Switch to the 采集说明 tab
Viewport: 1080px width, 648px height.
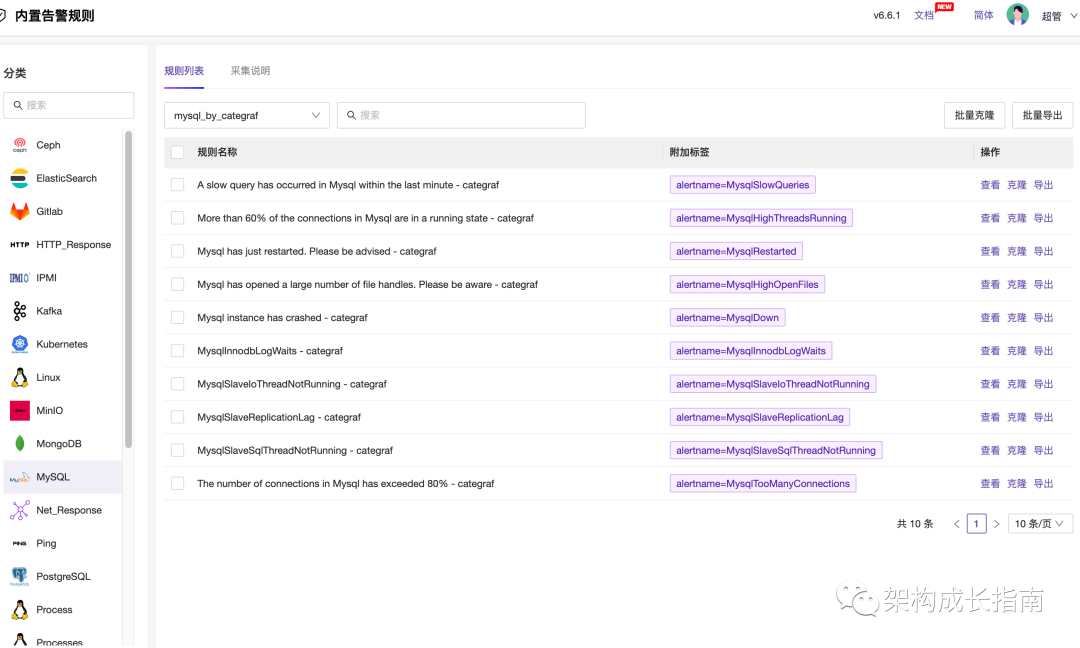[250, 71]
